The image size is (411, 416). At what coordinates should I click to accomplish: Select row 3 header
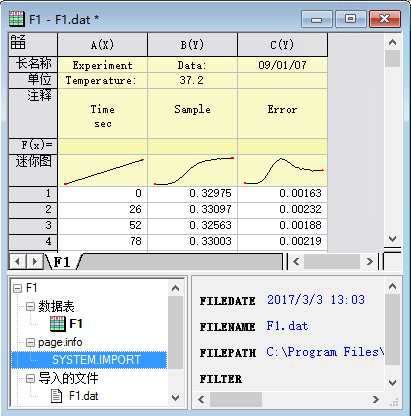tap(33, 226)
